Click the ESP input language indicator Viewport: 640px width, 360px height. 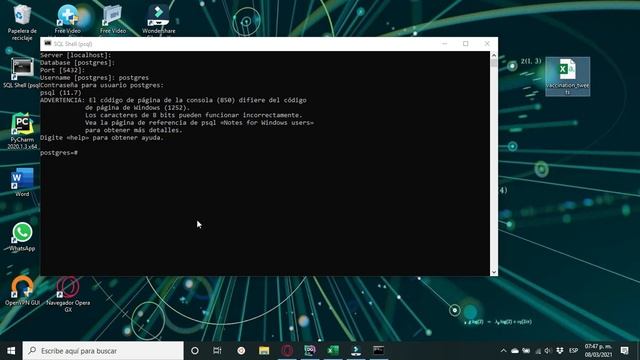(573, 351)
